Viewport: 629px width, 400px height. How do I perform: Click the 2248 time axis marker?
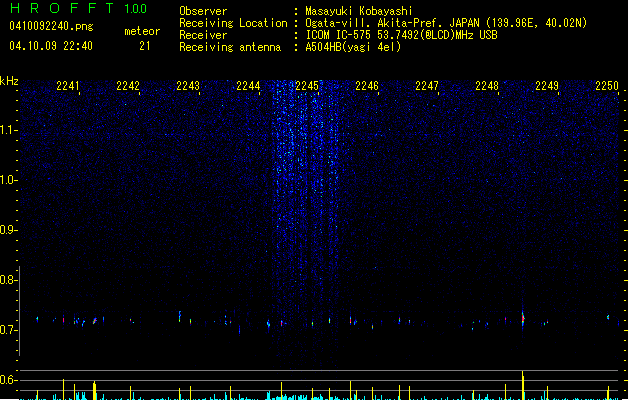[x=487, y=86]
